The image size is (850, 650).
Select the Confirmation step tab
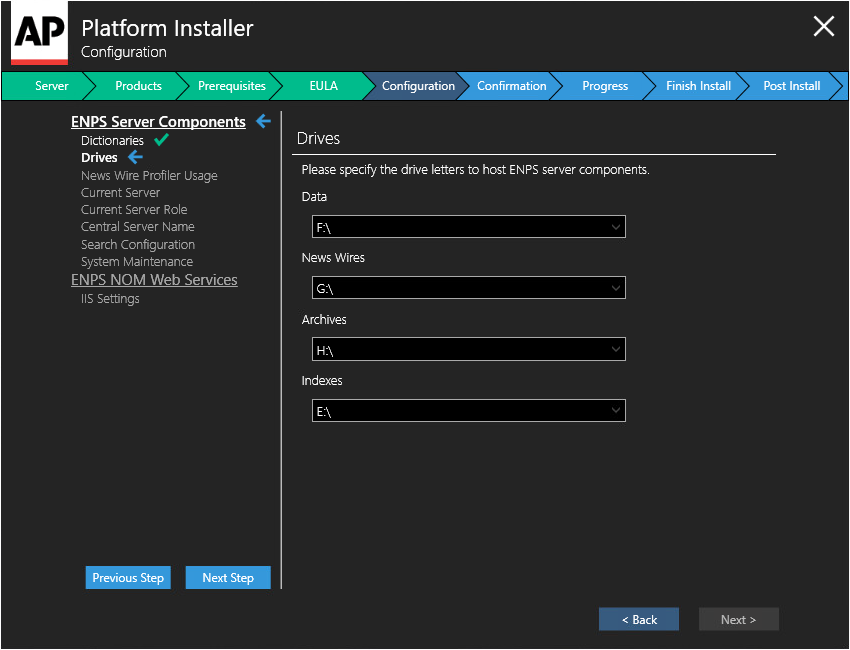[x=511, y=86]
